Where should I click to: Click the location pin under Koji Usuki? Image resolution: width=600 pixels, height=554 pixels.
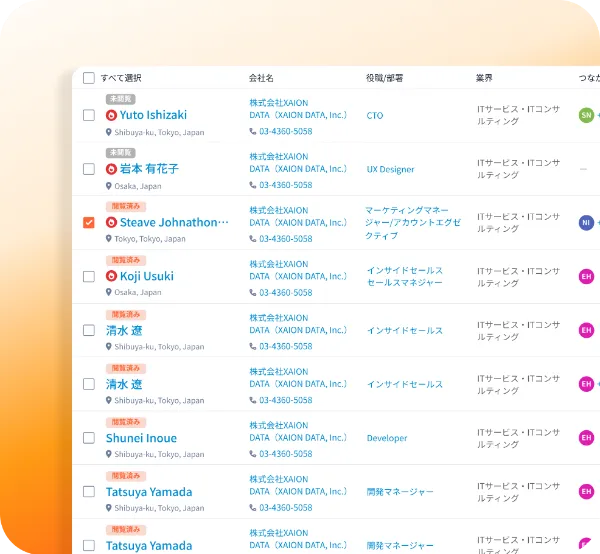click(x=109, y=292)
